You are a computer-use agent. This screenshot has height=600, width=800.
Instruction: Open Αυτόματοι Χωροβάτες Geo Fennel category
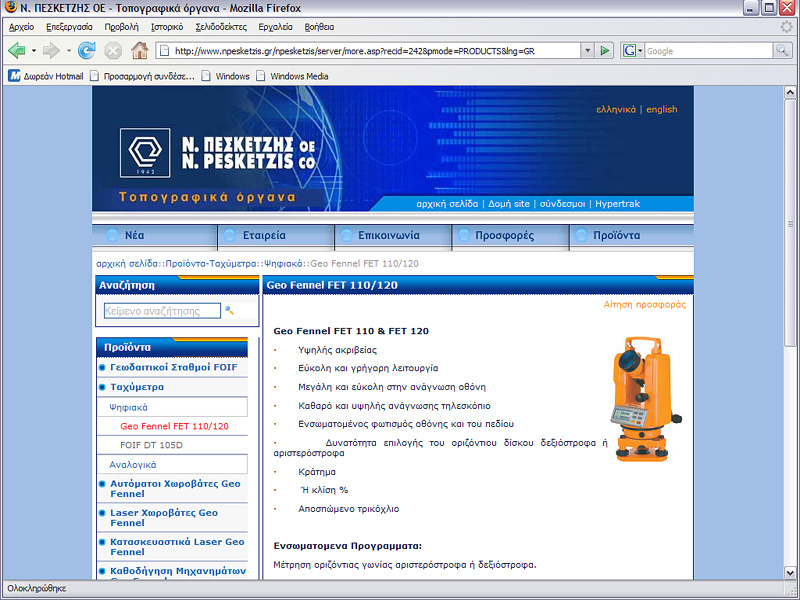[x=176, y=489]
